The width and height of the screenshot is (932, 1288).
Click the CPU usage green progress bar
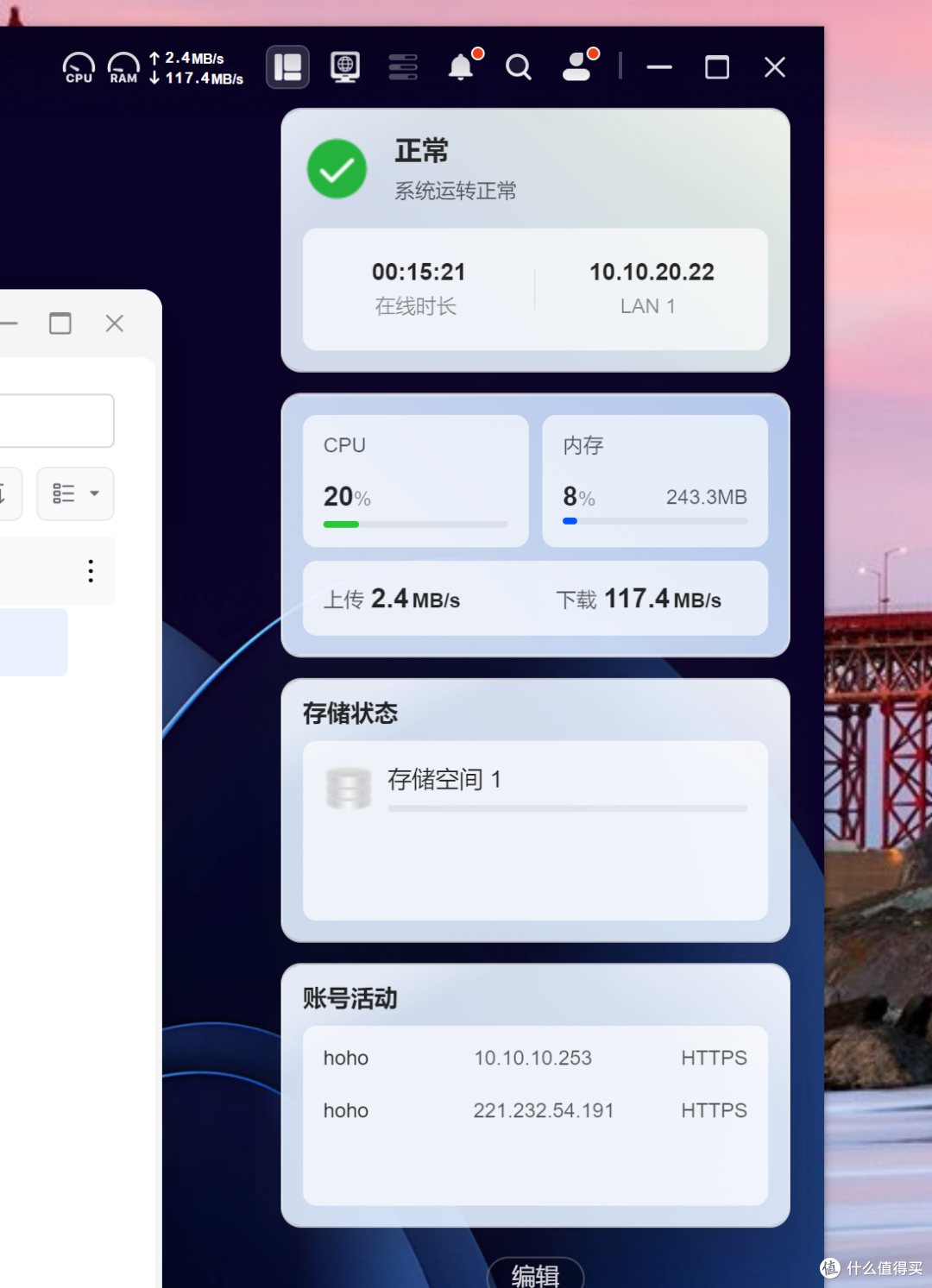pyautogui.click(x=416, y=525)
